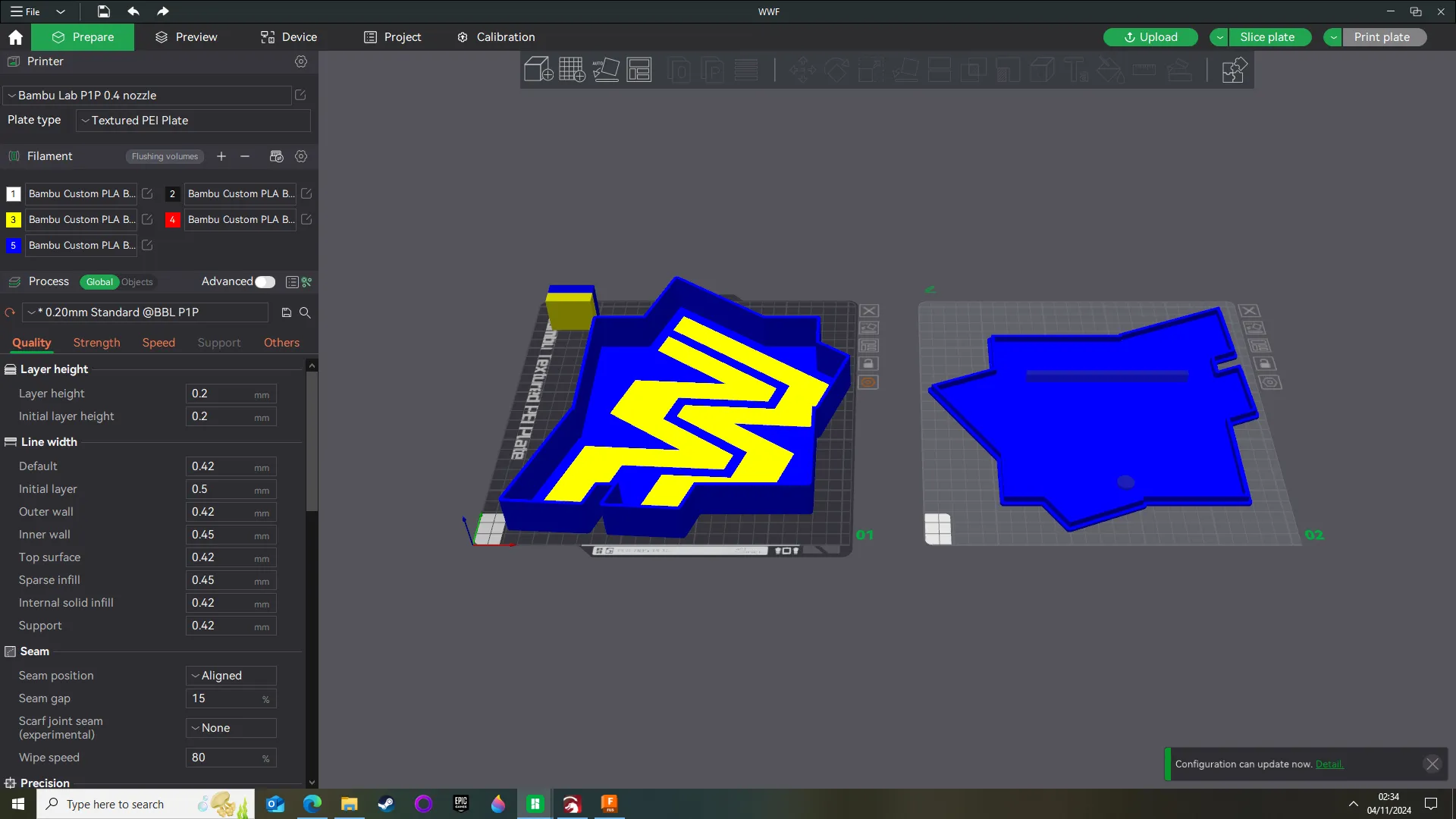Switch process scope to Global

[x=99, y=282]
